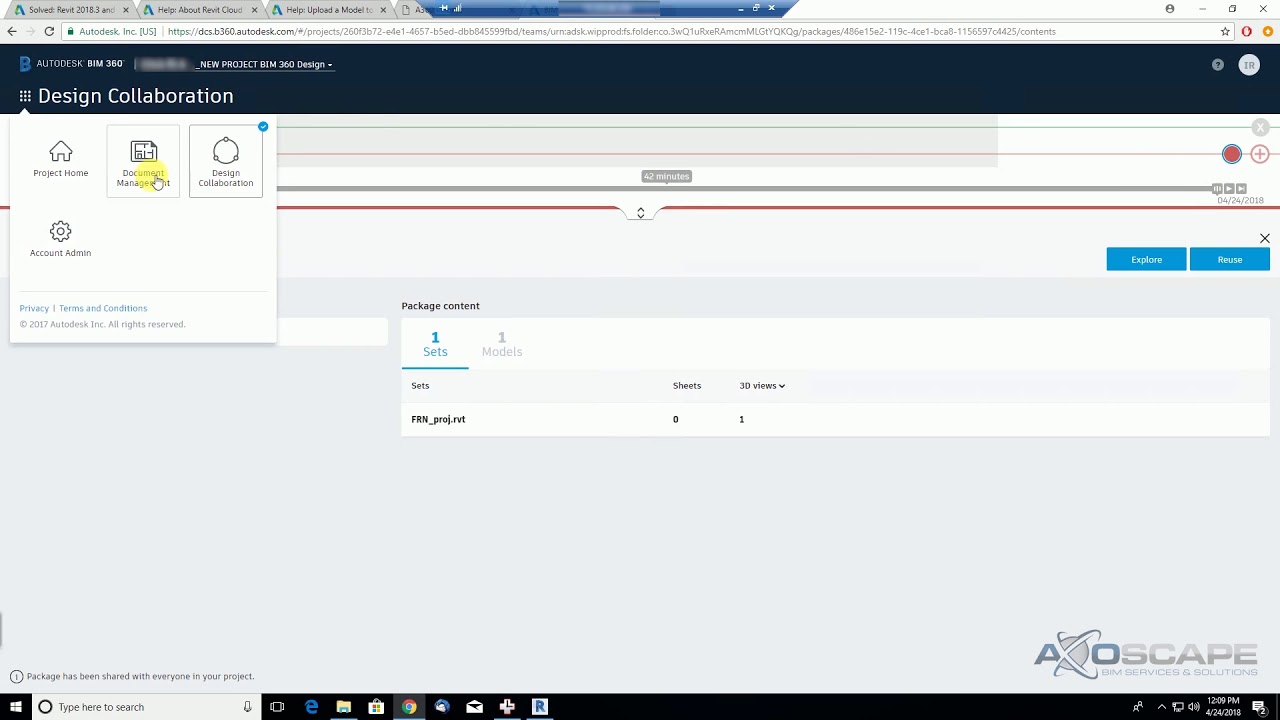Click the taskbar microphone icon
Screen dimensions: 1280x720
(247, 707)
